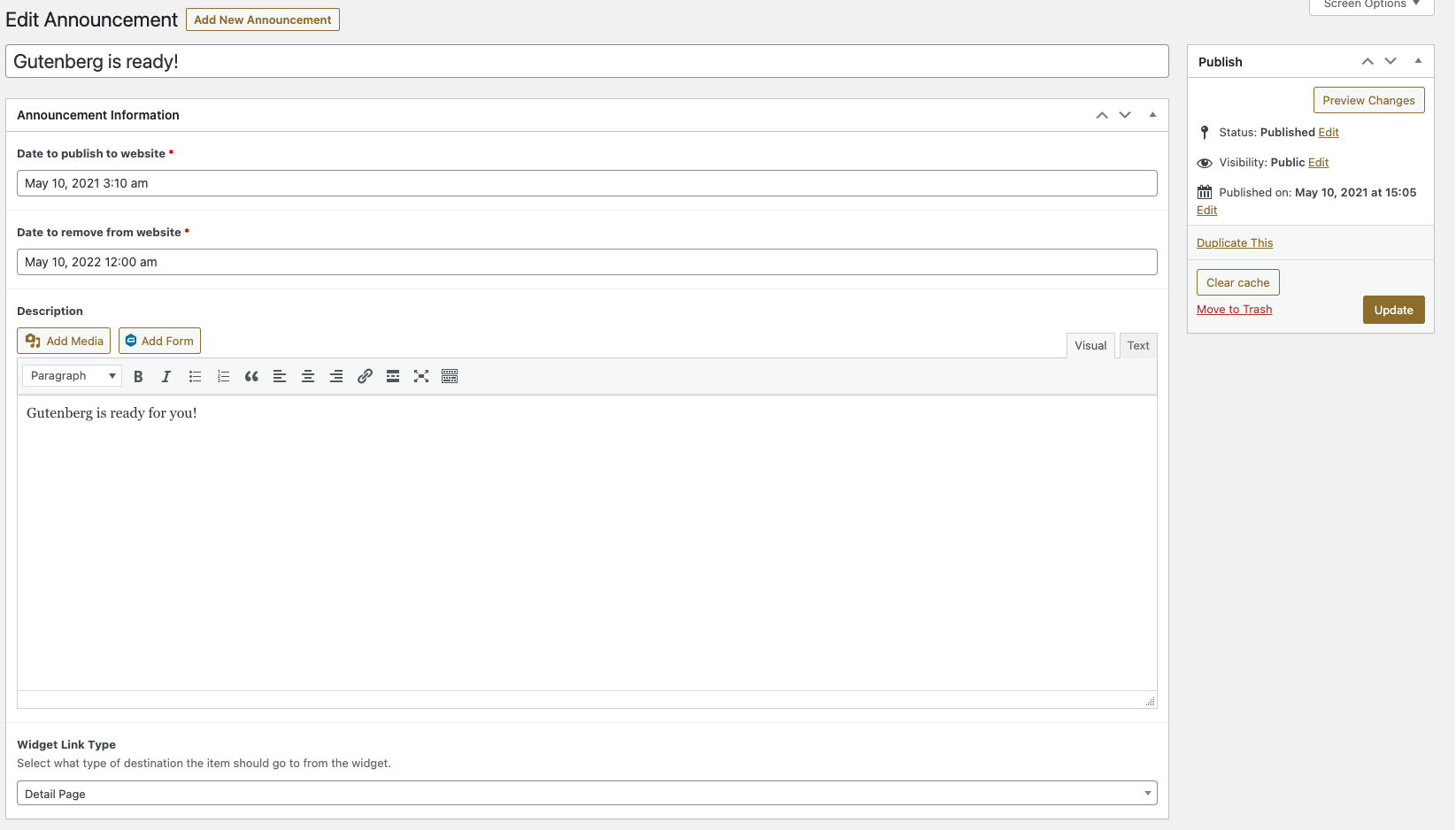The height and width of the screenshot is (830, 1456).
Task: Insert a numbered list
Action: [x=223, y=376]
